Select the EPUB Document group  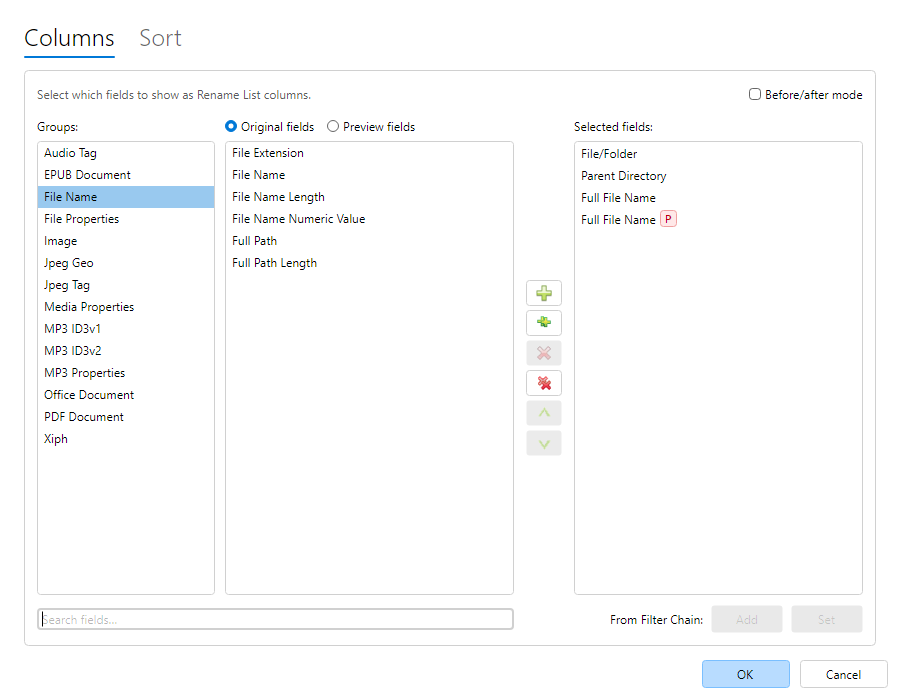[126, 174]
